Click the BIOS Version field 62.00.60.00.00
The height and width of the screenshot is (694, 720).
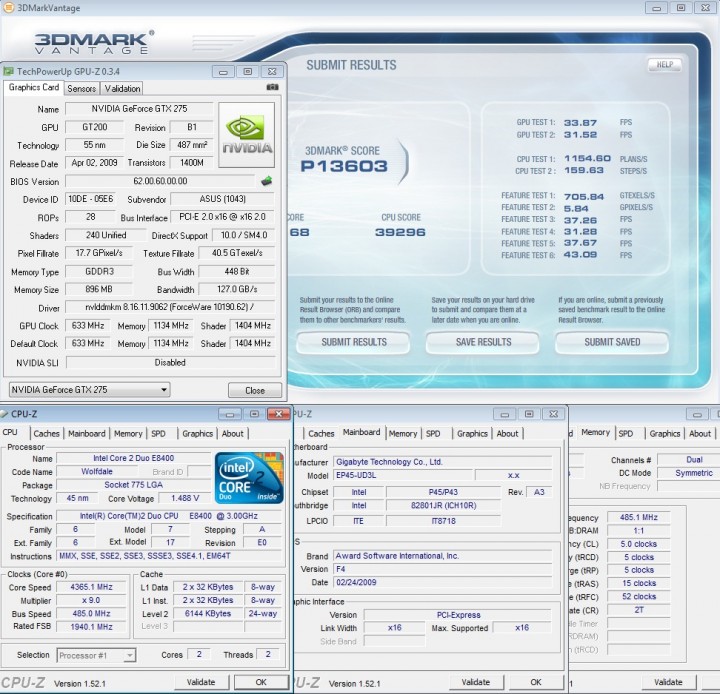pos(160,181)
